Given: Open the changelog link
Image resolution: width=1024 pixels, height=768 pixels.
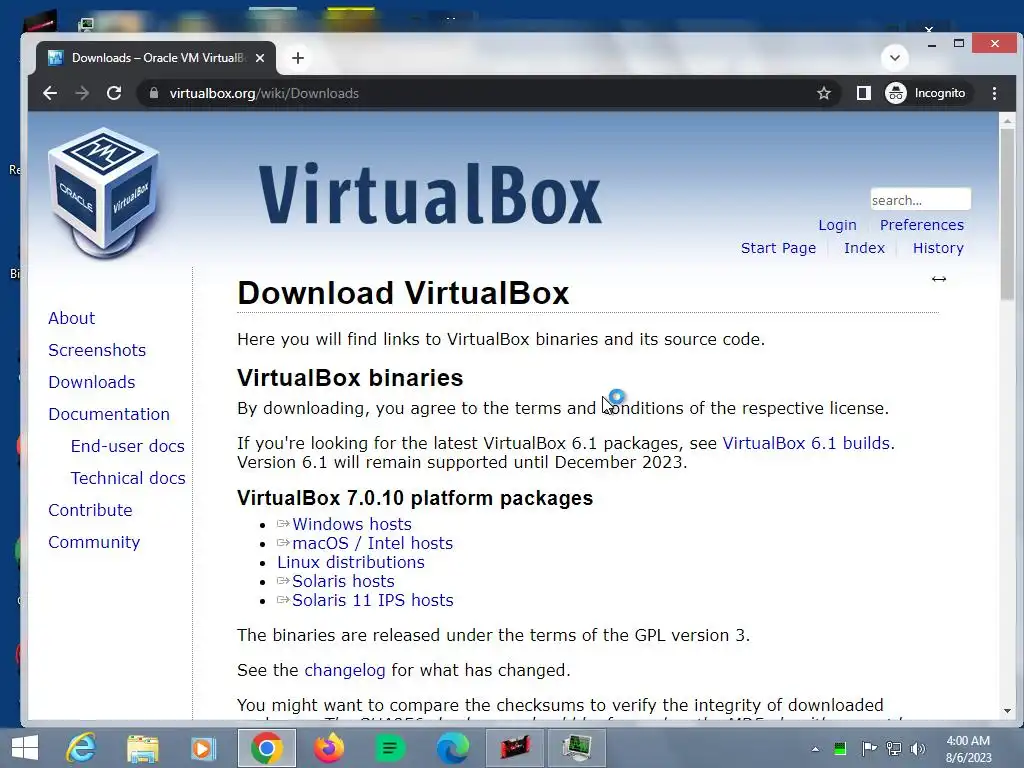Looking at the screenshot, I should point(345,671).
